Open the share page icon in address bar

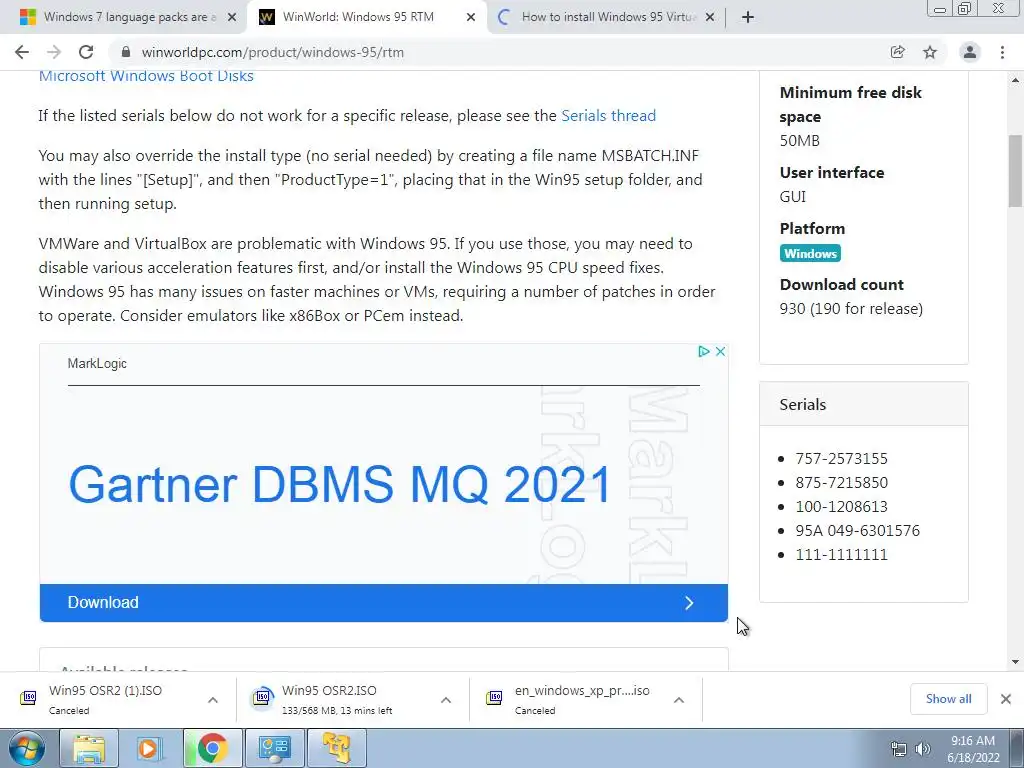[897, 52]
